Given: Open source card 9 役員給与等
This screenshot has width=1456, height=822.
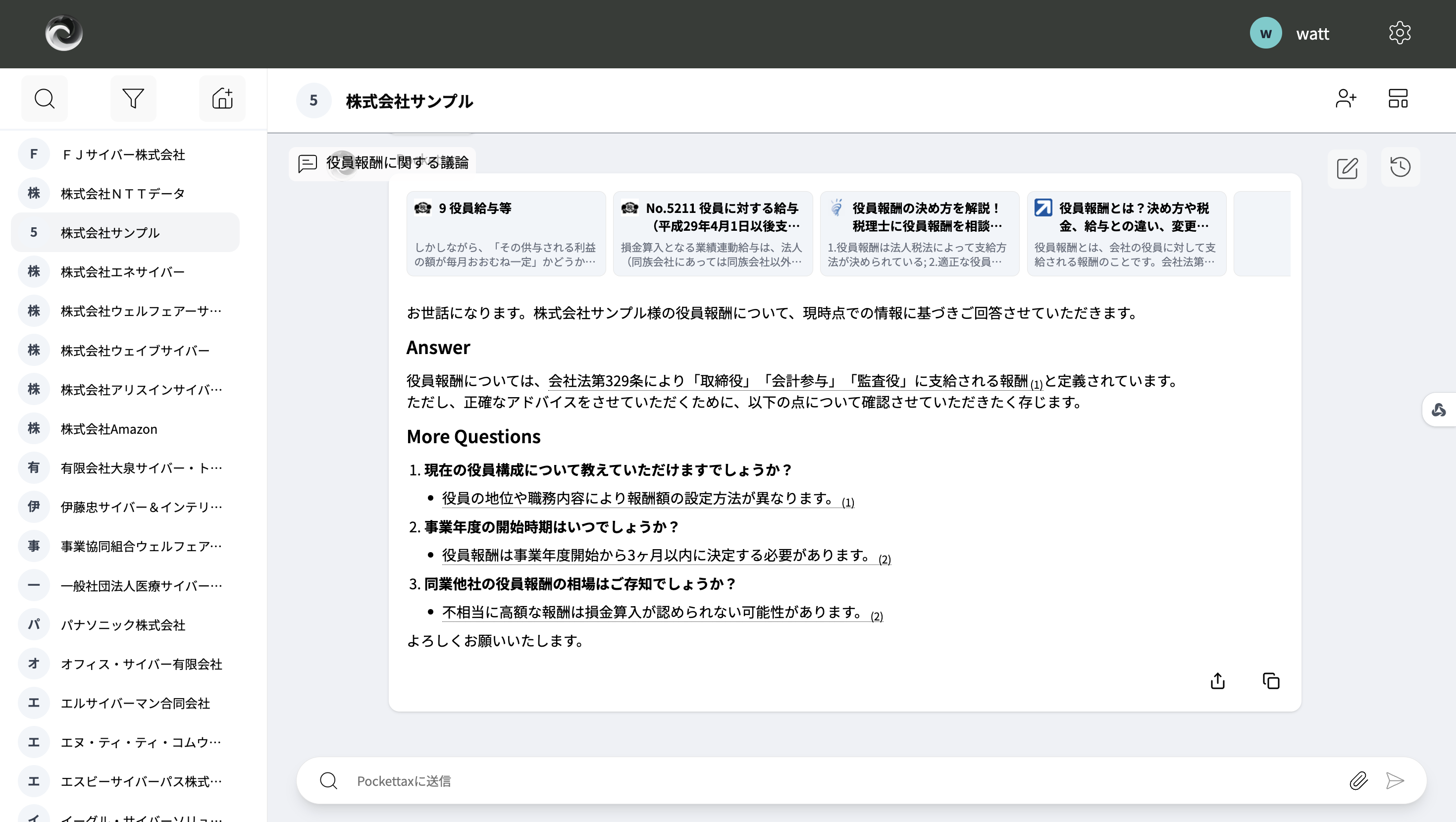Looking at the screenshot, I should click(506, 234).
